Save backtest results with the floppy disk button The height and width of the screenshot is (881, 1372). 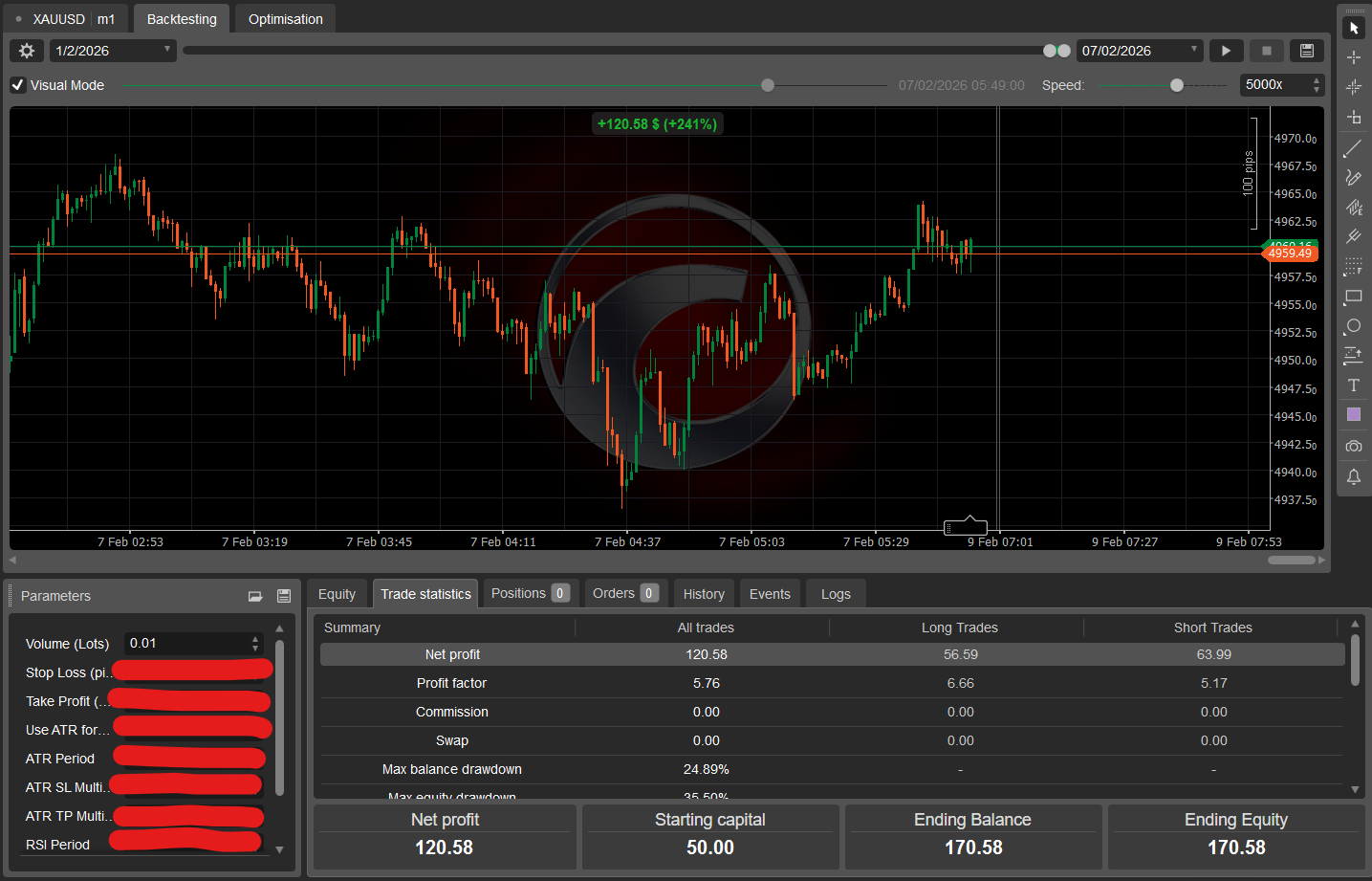[1306, 51]
